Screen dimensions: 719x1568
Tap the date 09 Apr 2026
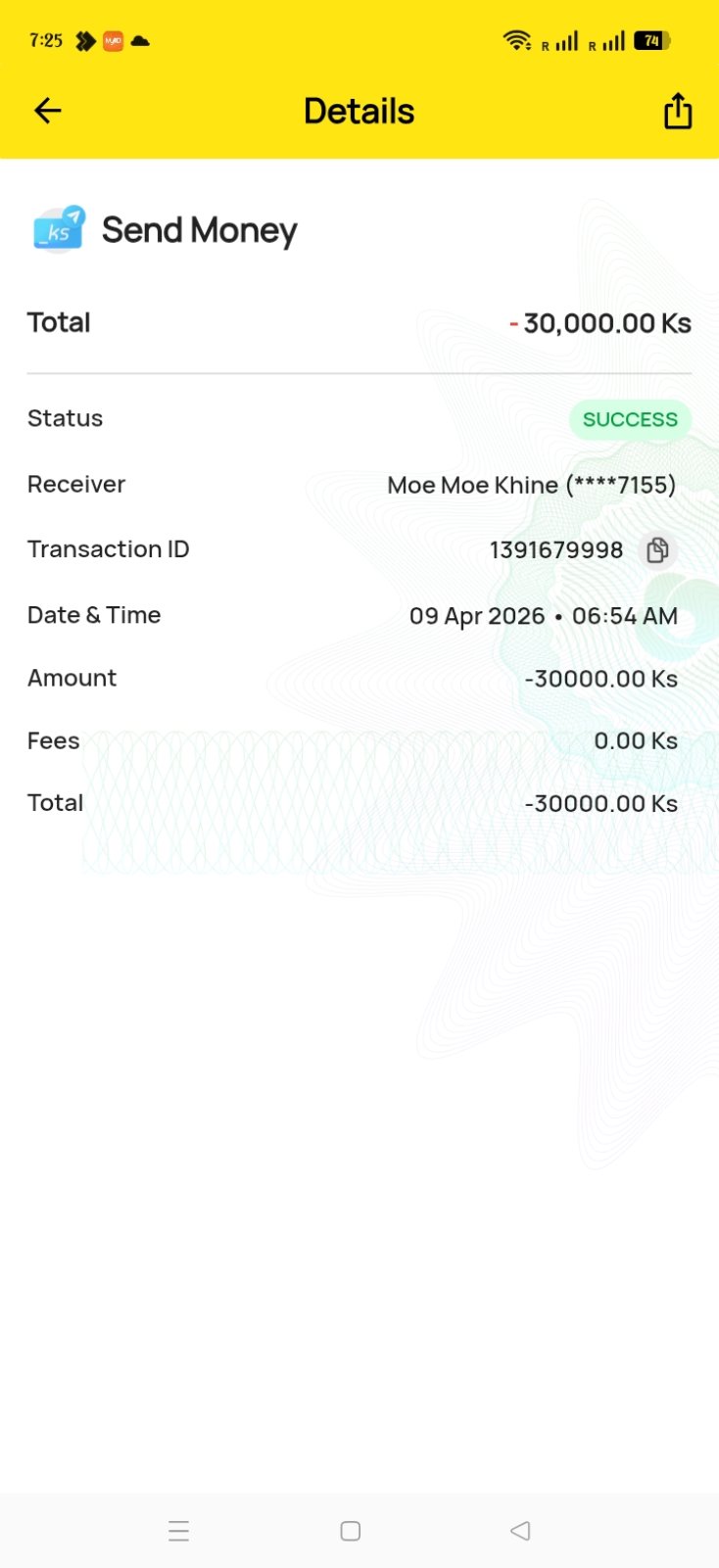(476, 616)
